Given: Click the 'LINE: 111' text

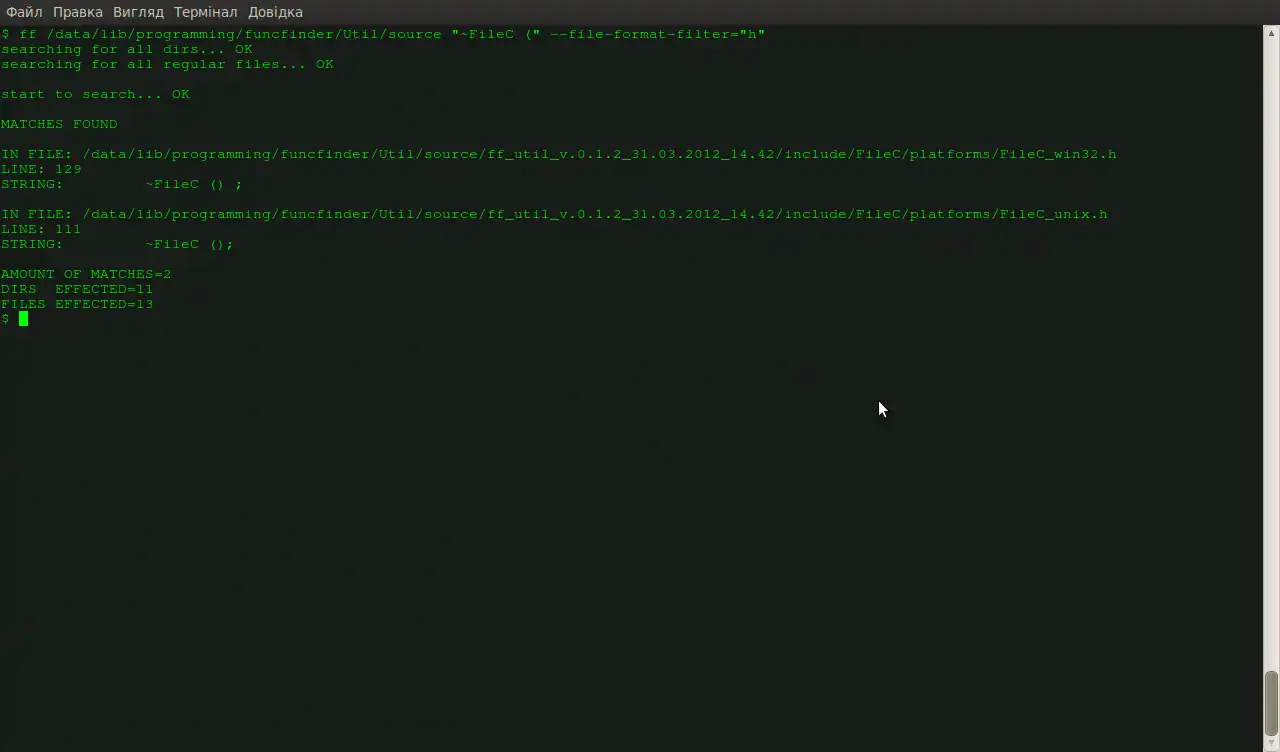Looking at the screenshot, I should tap(41, 229).
